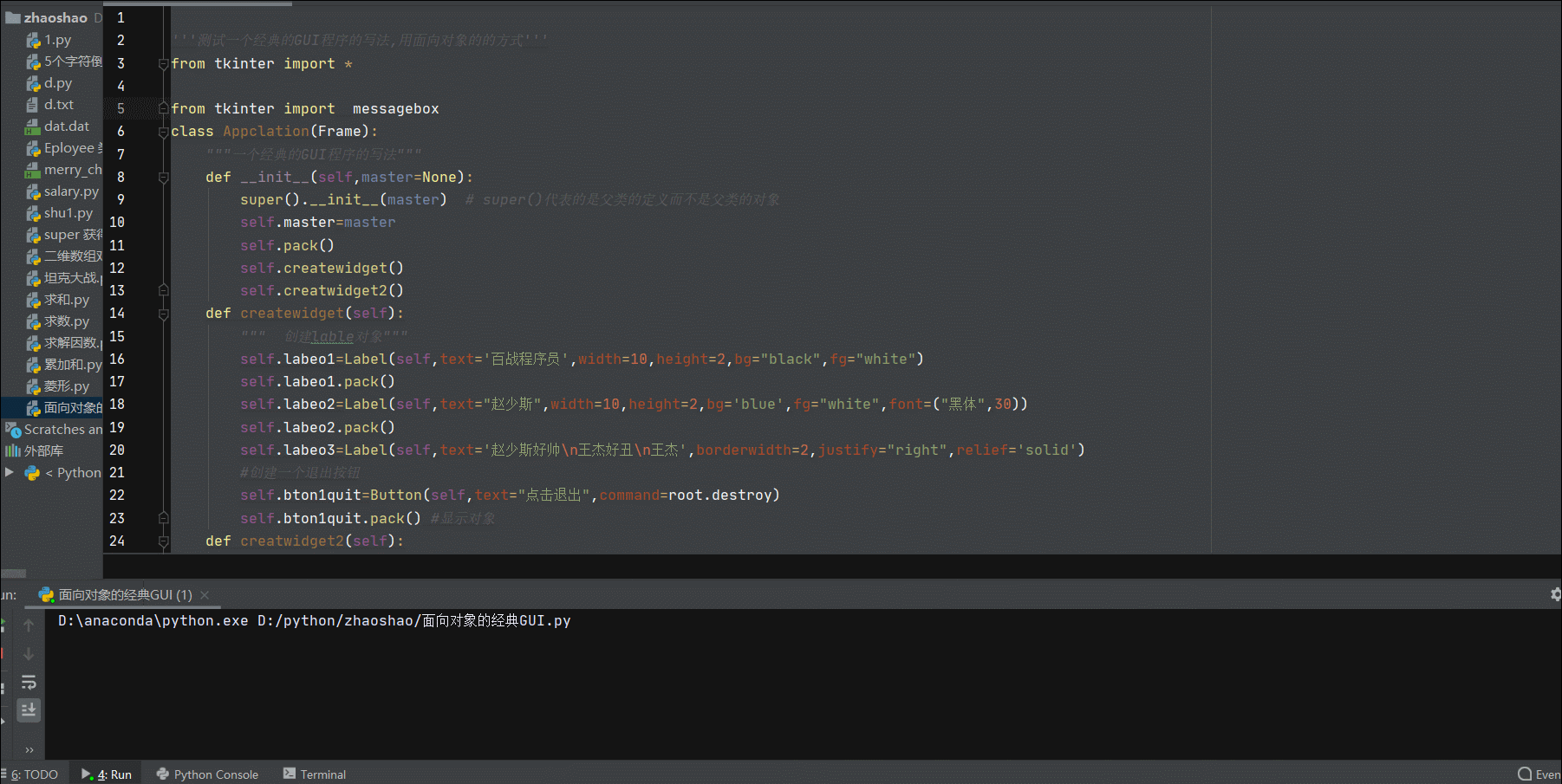Select the zhaoshao project root folder
Image resolution: width=1562 pixels, height=784 pixels.
(x=55, y=17)
